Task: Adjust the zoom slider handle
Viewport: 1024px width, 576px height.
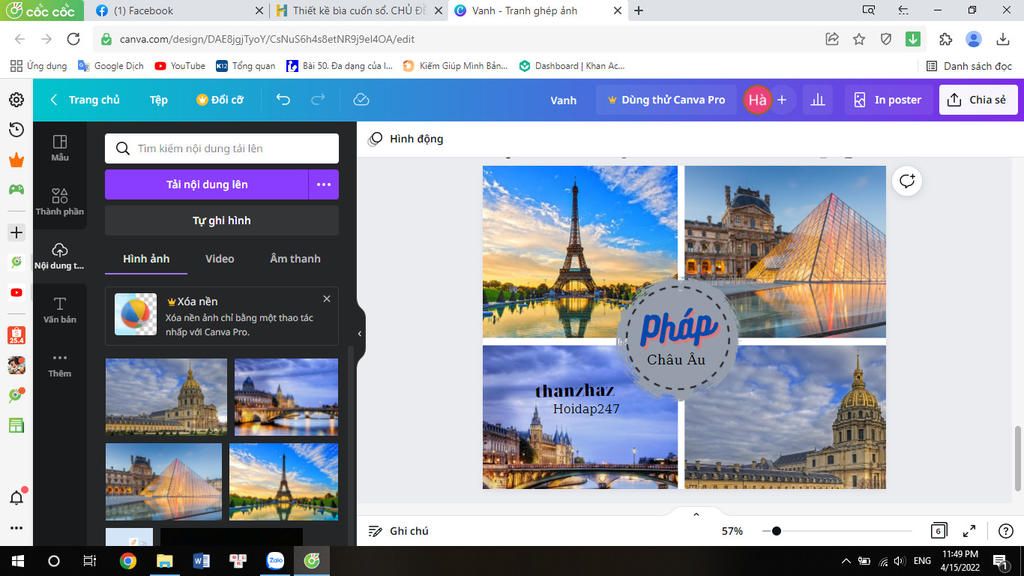Action: [776, 531]
